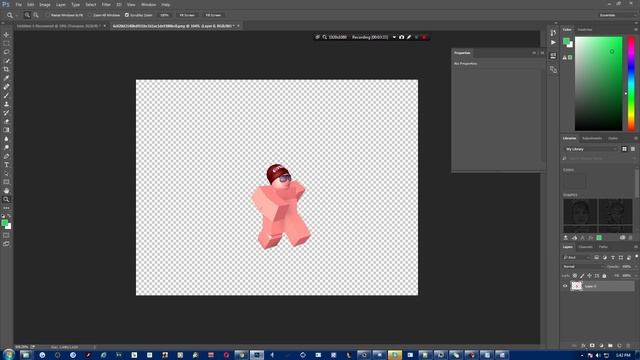Open Essentials workspace dropdown

[x=617, y=15]
